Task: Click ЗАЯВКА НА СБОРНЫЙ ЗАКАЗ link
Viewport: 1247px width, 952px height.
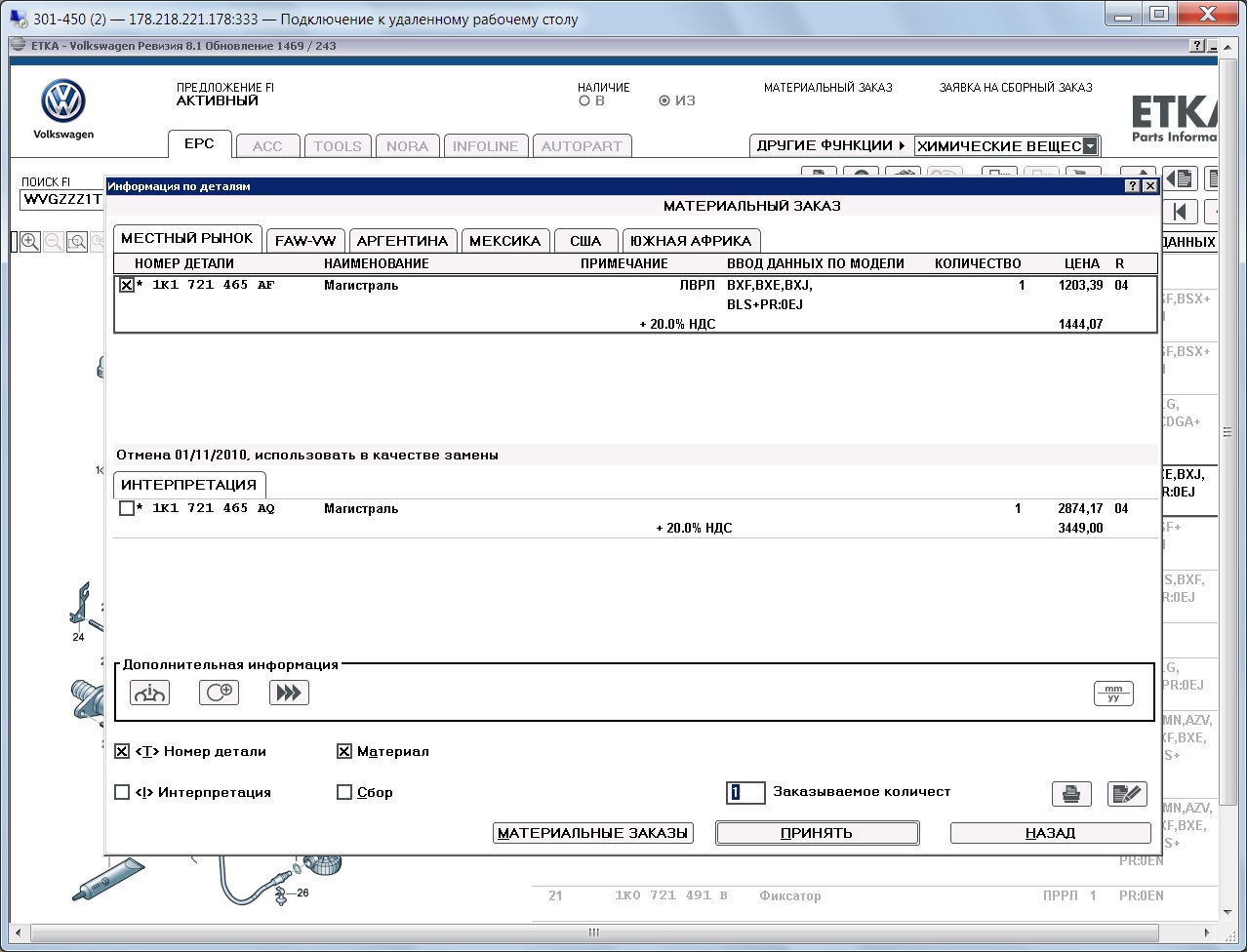Action: [1016, 88]
